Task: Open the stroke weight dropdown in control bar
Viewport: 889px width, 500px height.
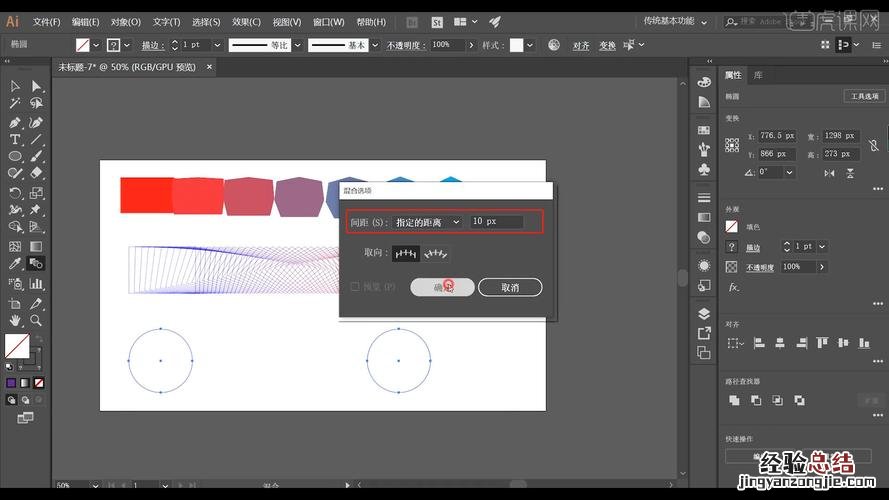Action: point(216,45)
